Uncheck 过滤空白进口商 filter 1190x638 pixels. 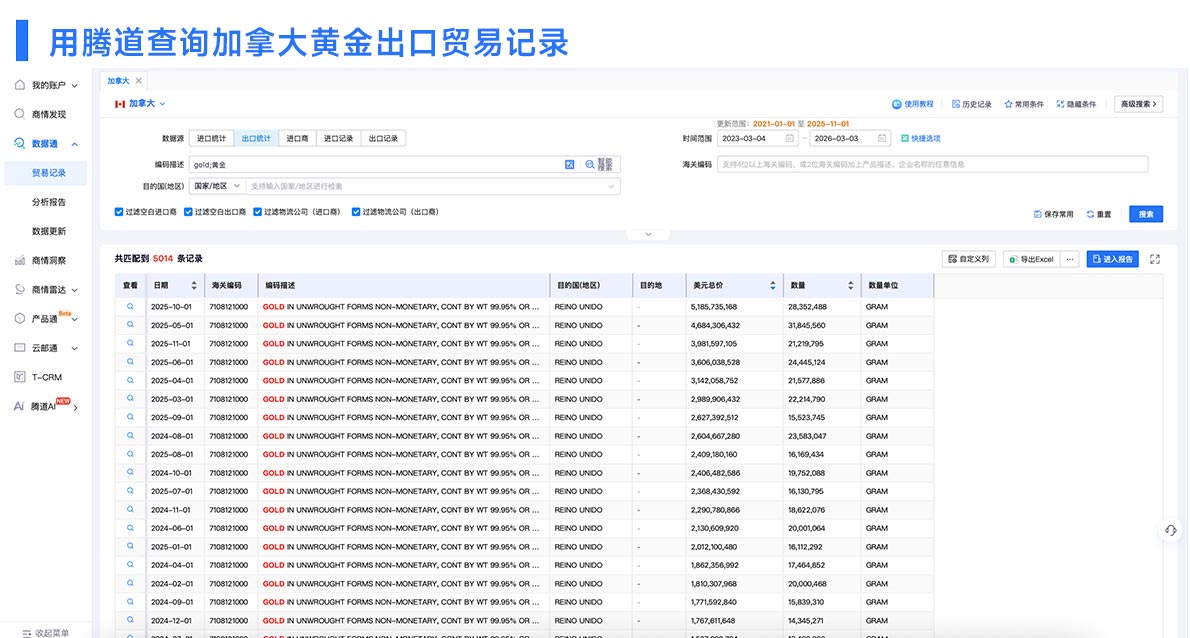pyautogui.click(x=117, y=211)
